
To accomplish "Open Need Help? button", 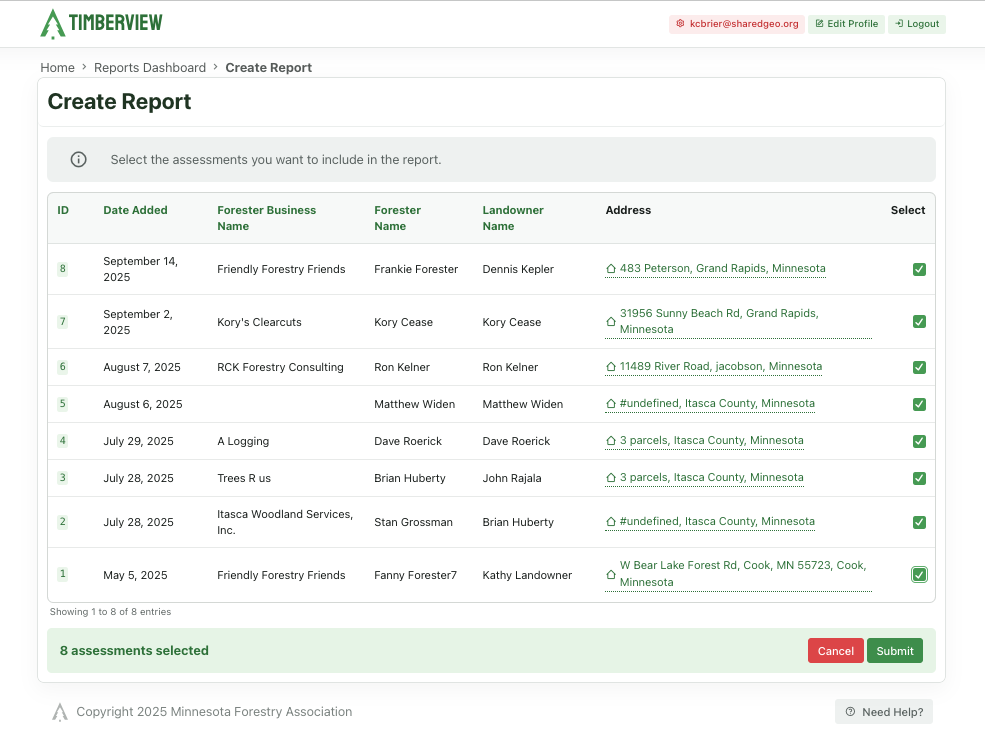I will (x=884, y=711).
